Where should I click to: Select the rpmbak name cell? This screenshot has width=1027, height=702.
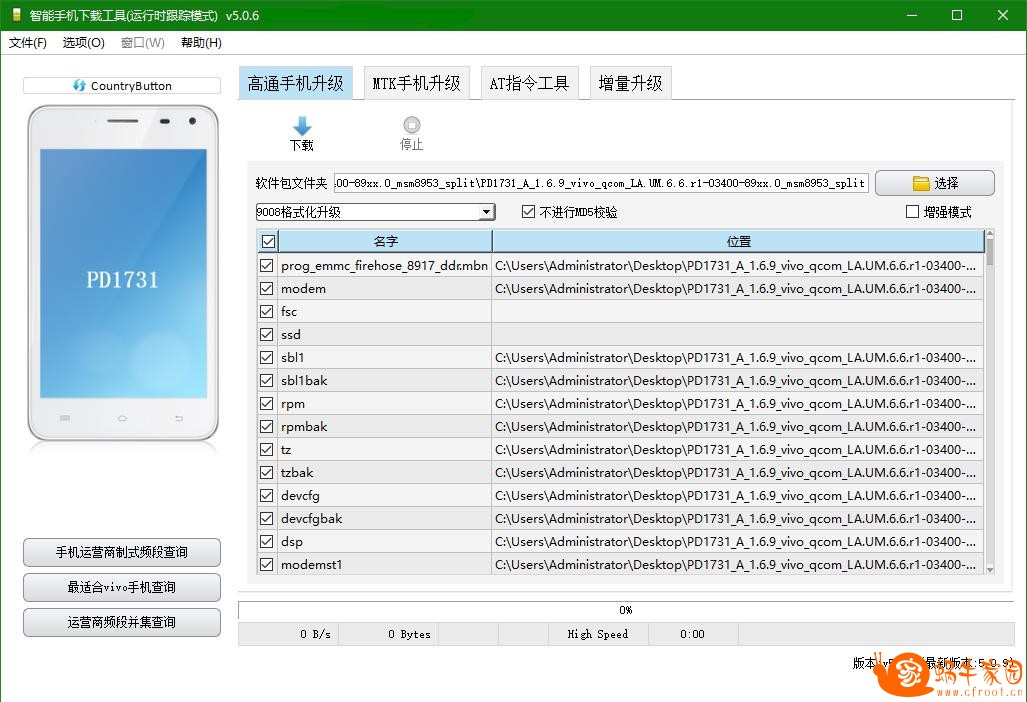pos(384,426)
